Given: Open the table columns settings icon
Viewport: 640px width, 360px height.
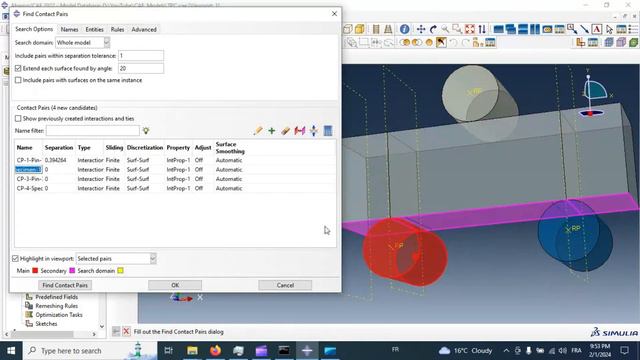Looking at the screenshot, I should pyautogui.click(x=328, y=131).
